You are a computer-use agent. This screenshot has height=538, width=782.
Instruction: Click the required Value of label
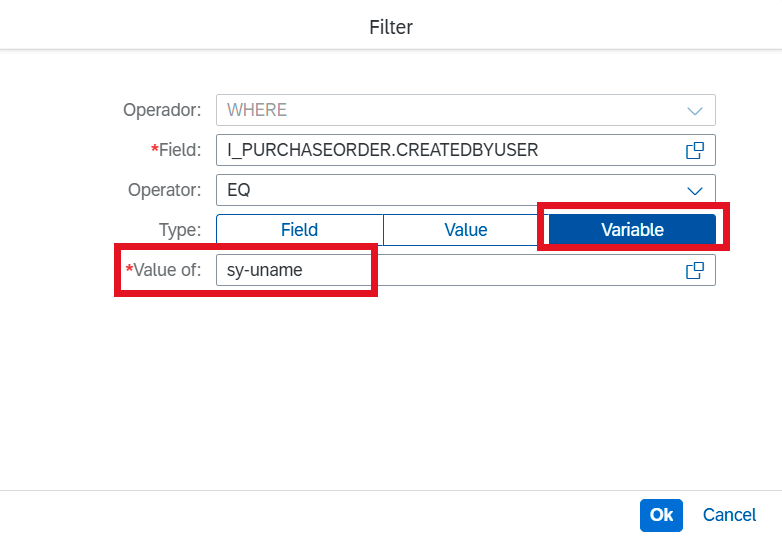163,270
